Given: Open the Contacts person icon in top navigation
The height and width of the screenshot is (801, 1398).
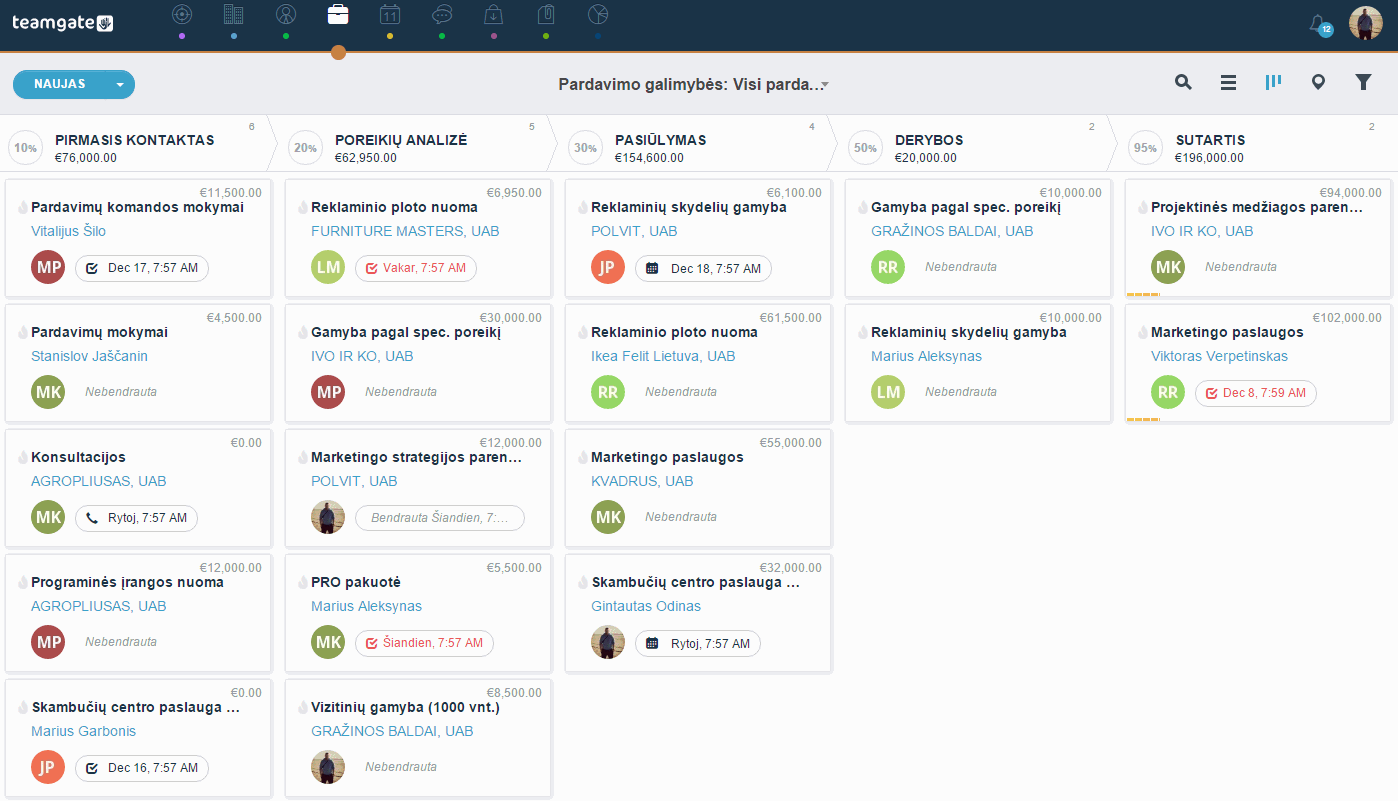Looking at the screenshot, I should click(x=286, y=14).
